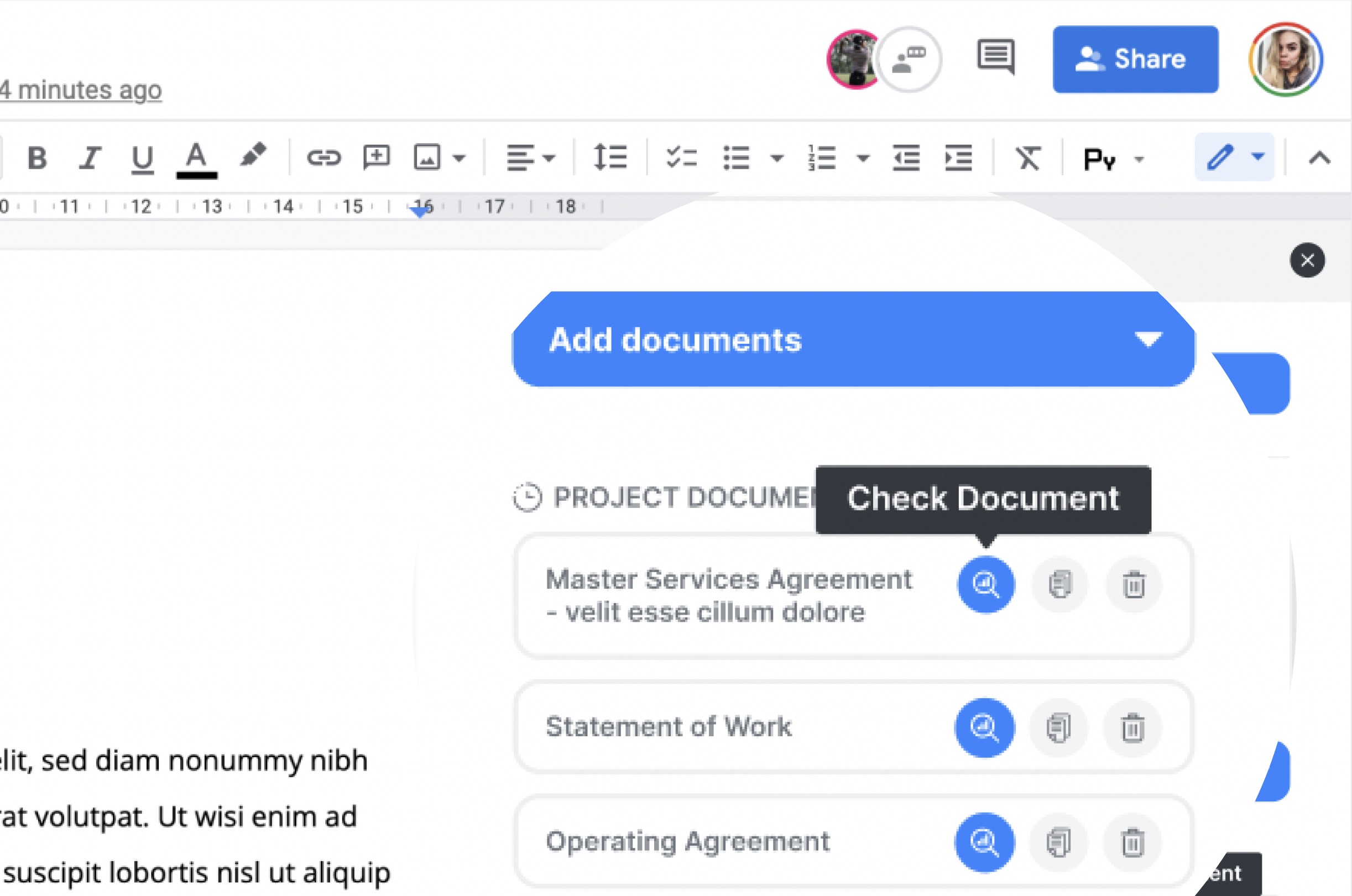Open the highlight color tool

pos(253,155)
